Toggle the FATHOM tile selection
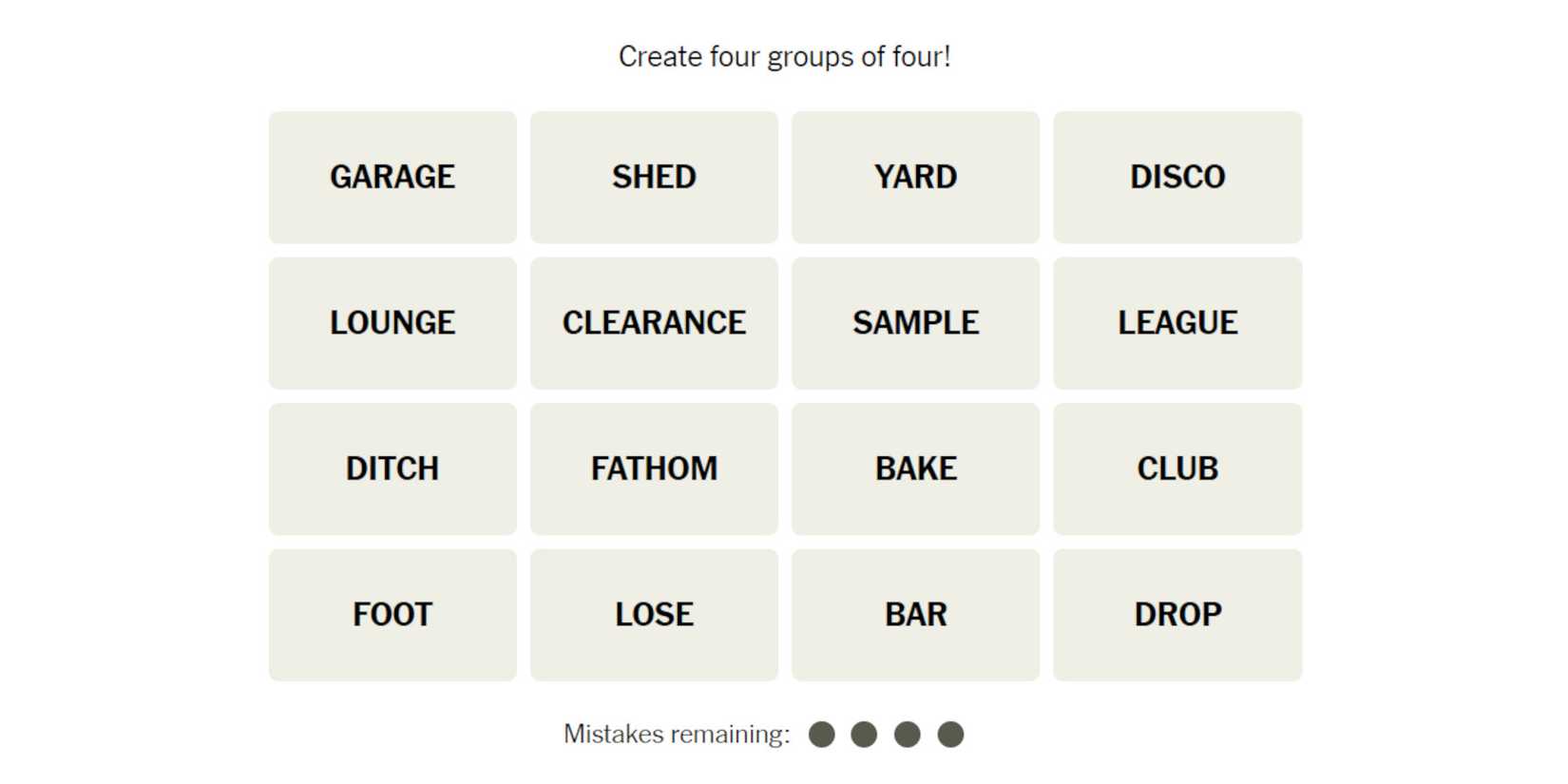The height and width of the screenshot is (784, 1568). click(654, 468)
